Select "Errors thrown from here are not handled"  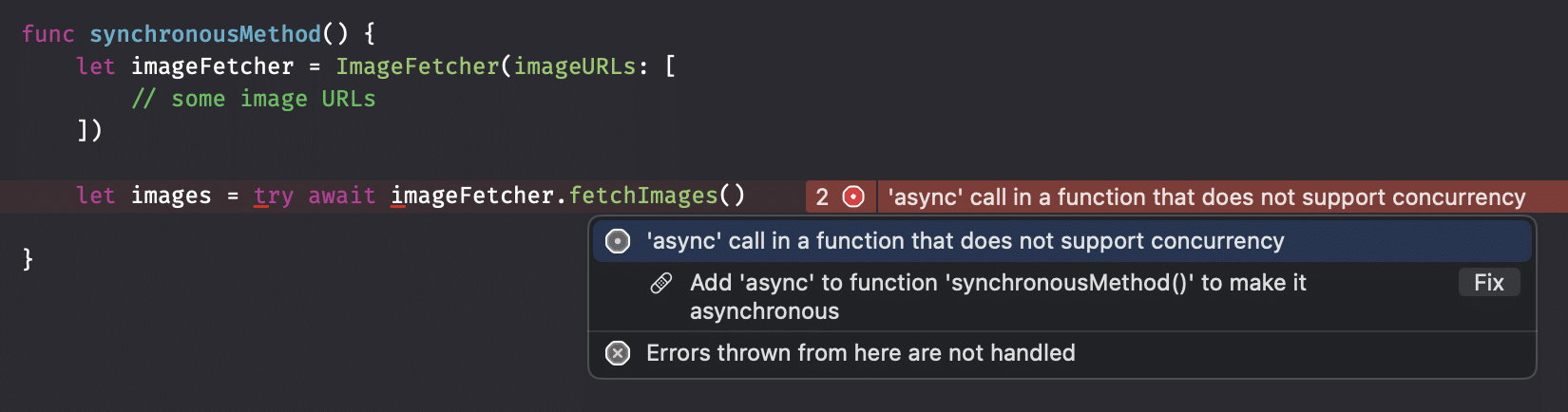(x=860, y=353)
